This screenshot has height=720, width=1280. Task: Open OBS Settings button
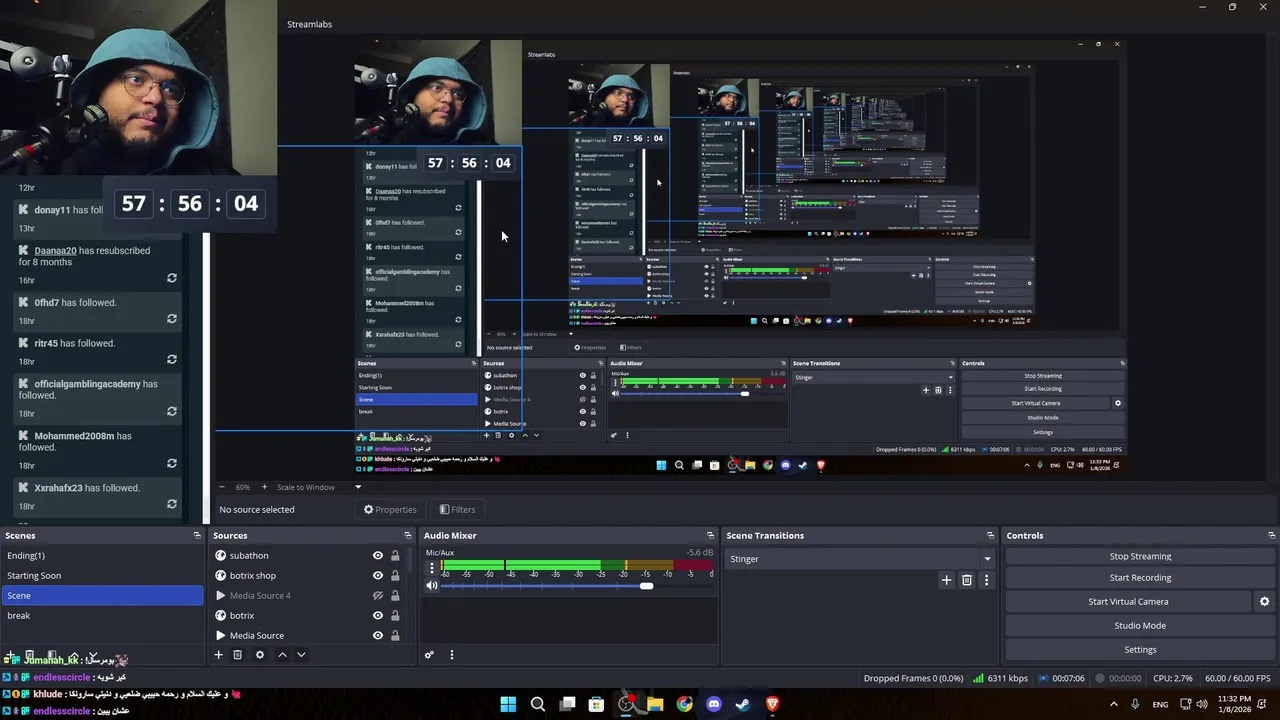[1140, 650]
